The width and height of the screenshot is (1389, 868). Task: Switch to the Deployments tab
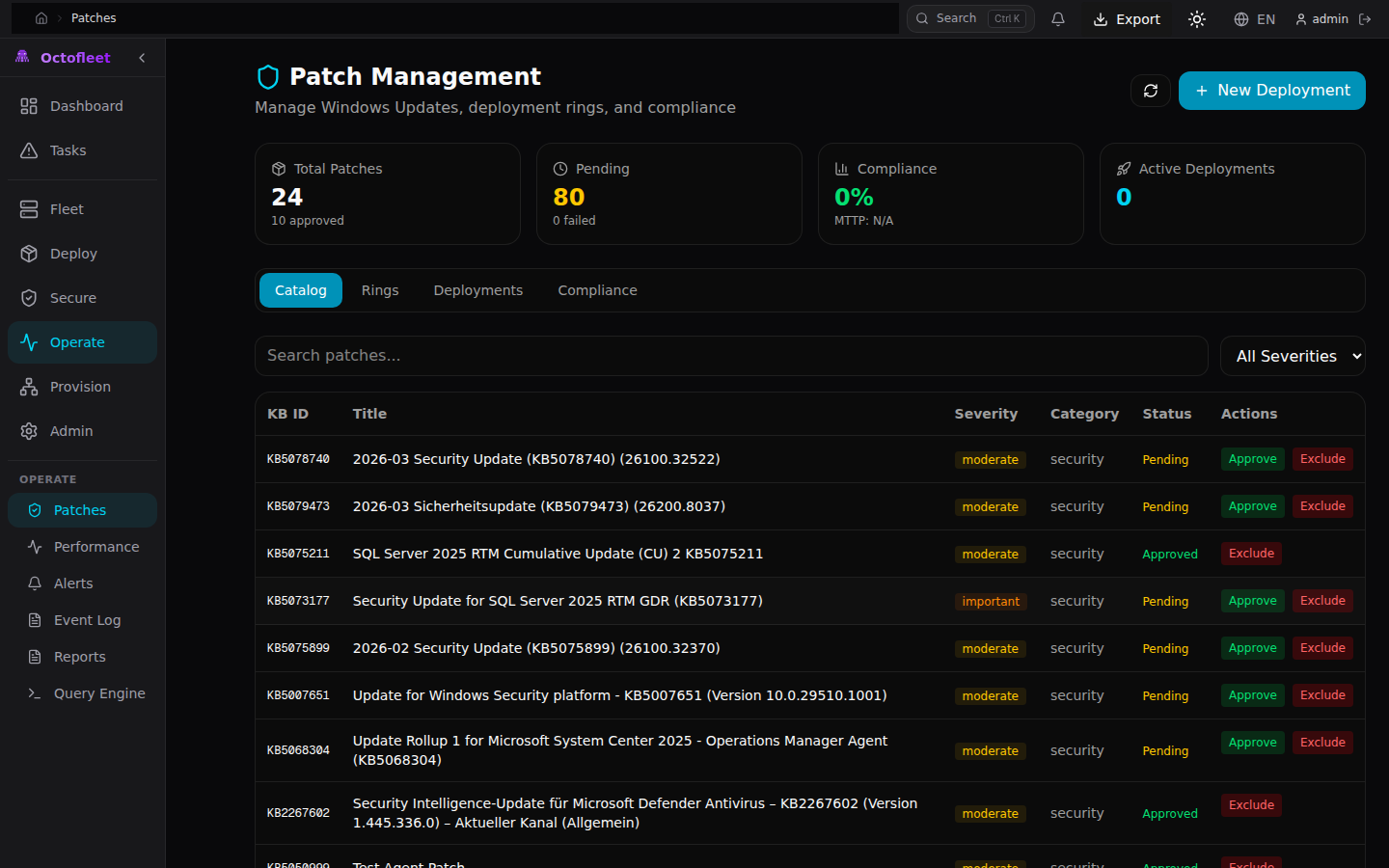tap(477, 289)
